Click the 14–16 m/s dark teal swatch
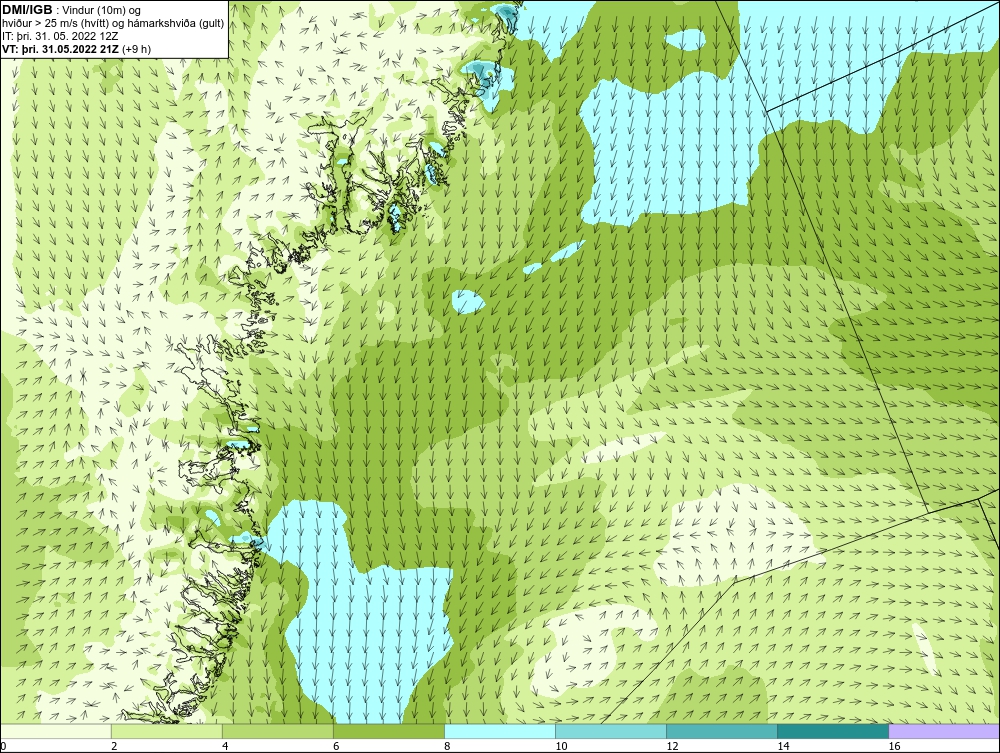The height and width of the screenshot is (753, 1000). [833, 731]
